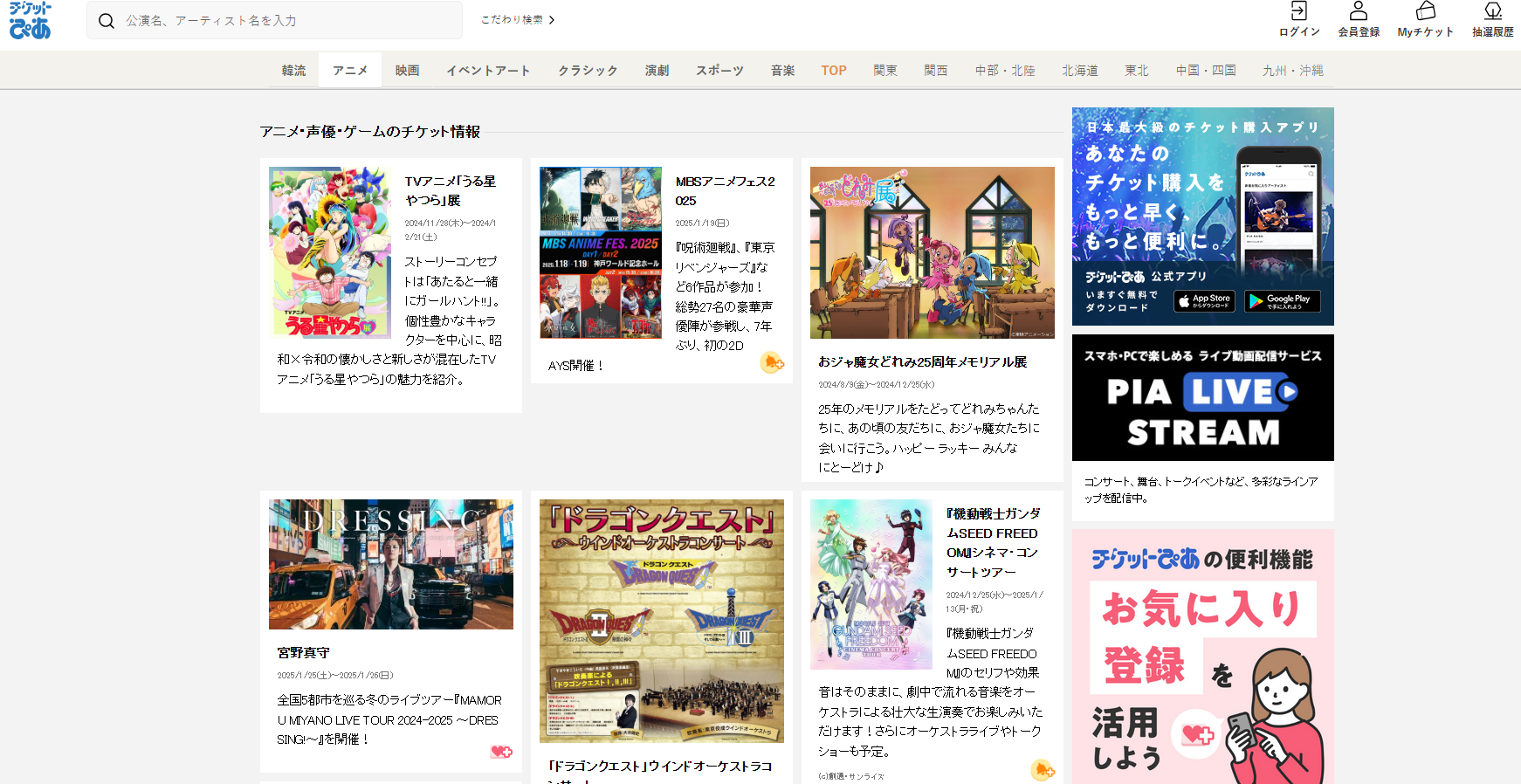Choose the 関西 region tab
Viewport: 1521px width, 784px height.
click(x=936, y=71)
